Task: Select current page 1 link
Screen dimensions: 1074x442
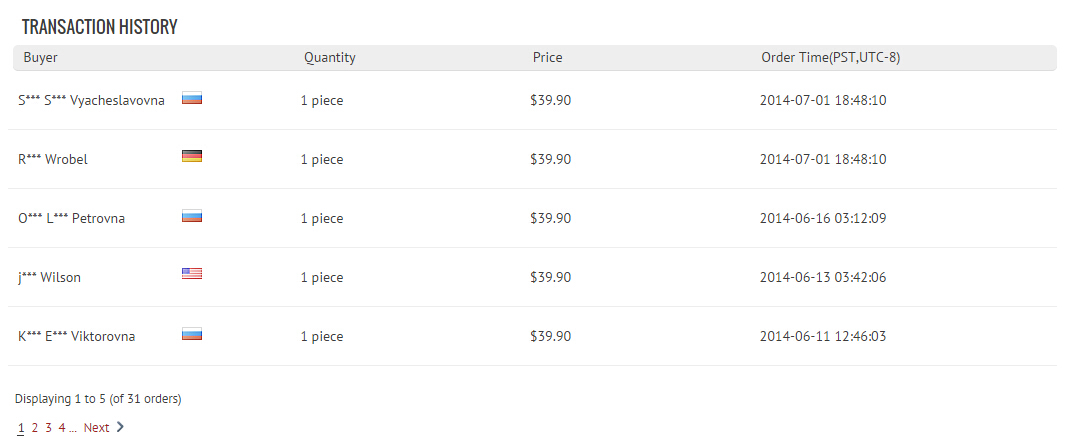Action: coord(21,428)
